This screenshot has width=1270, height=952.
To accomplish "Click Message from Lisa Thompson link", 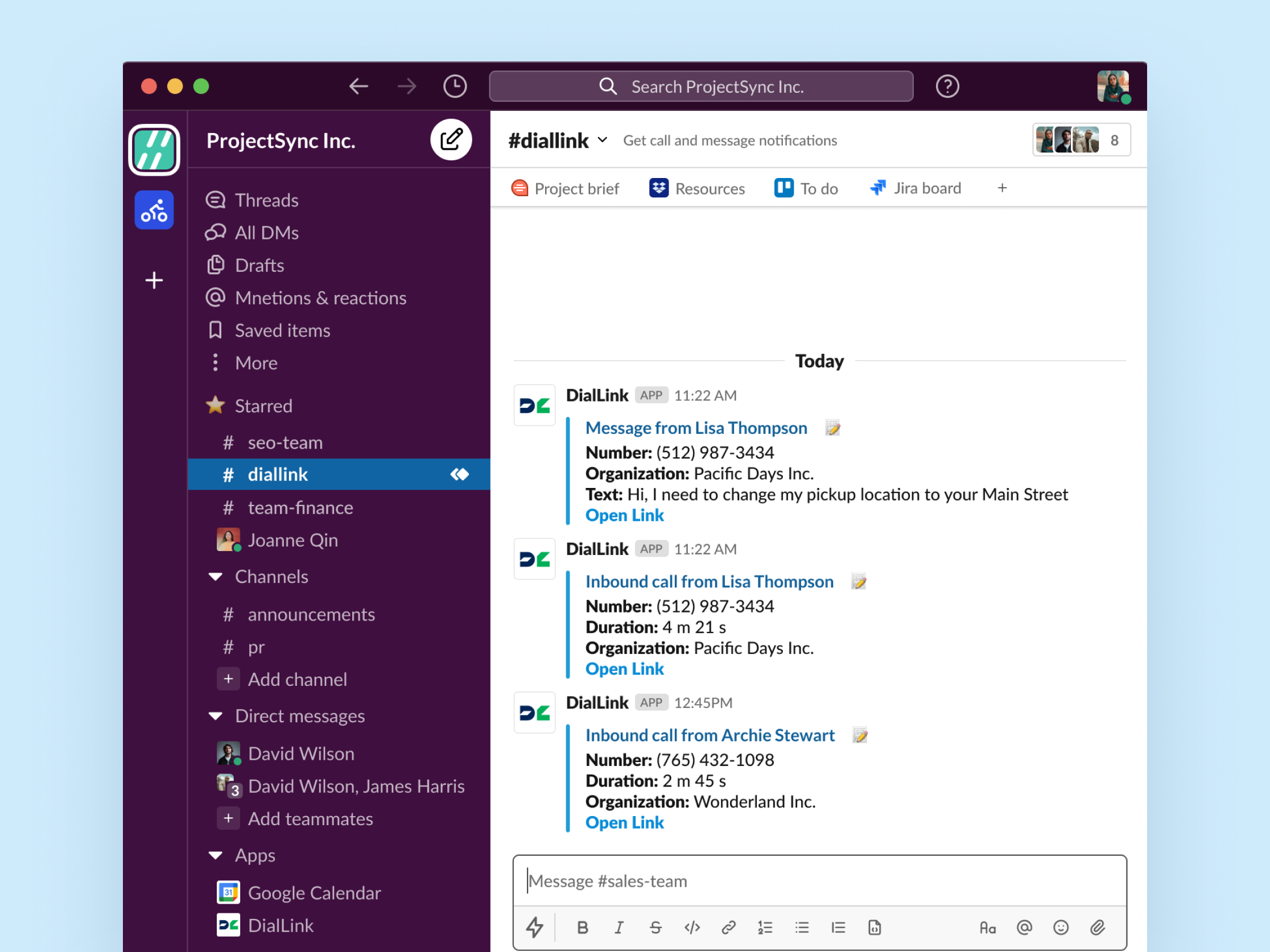I will click(696, 428).
